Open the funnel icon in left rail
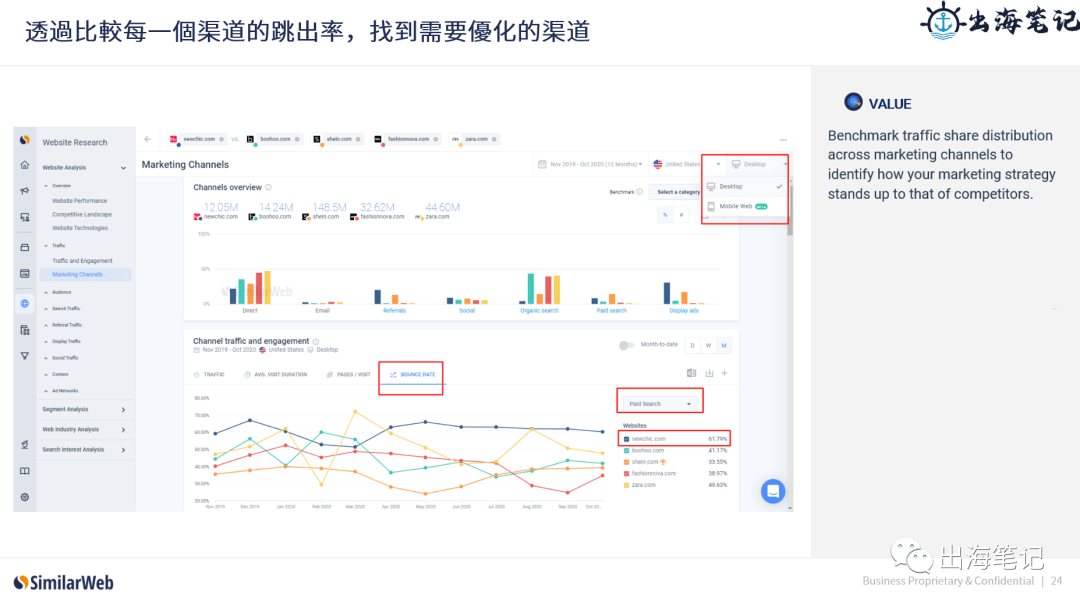This screenshot has height=605, width=1080. (x=25, y=356)
